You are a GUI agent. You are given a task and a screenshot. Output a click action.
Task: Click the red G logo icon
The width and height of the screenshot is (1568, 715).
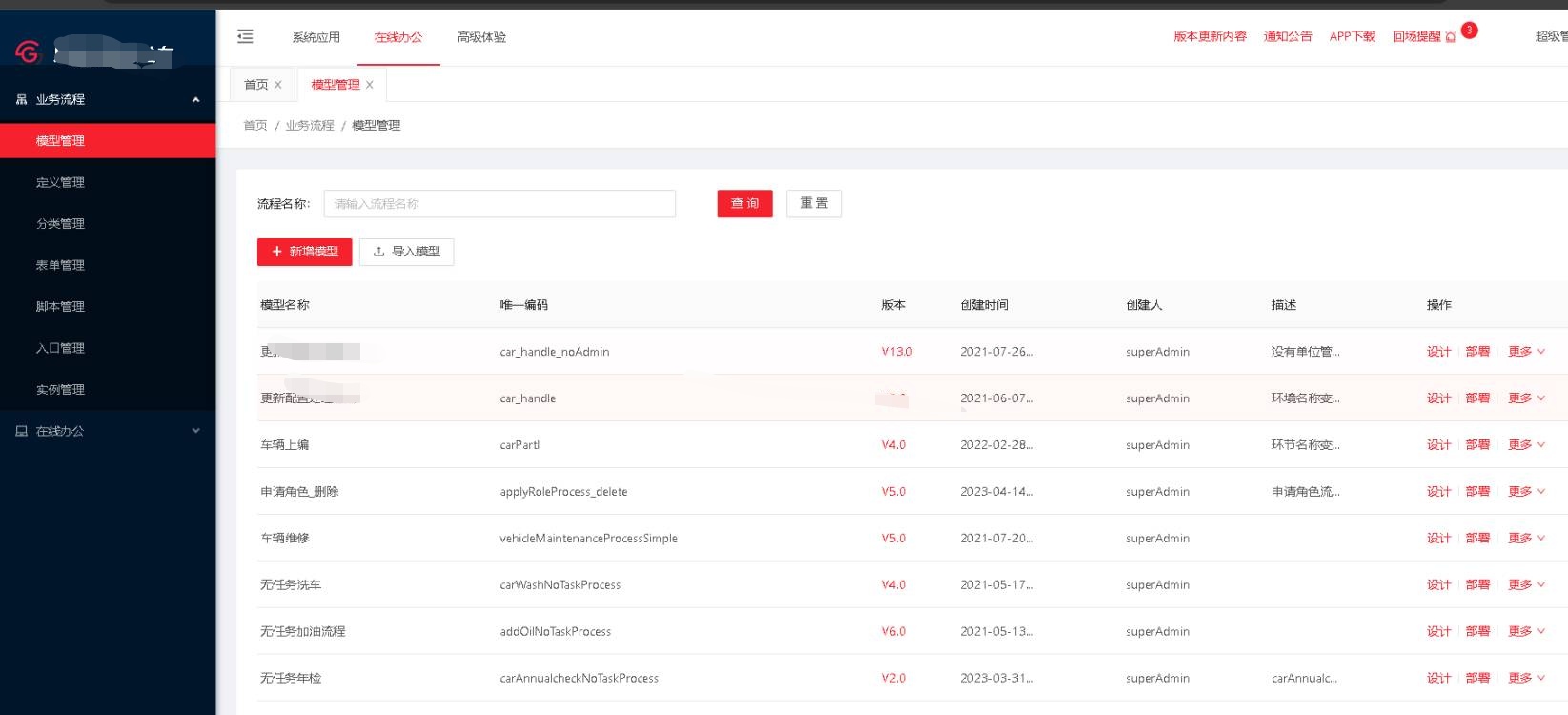(x=28, y=51)
